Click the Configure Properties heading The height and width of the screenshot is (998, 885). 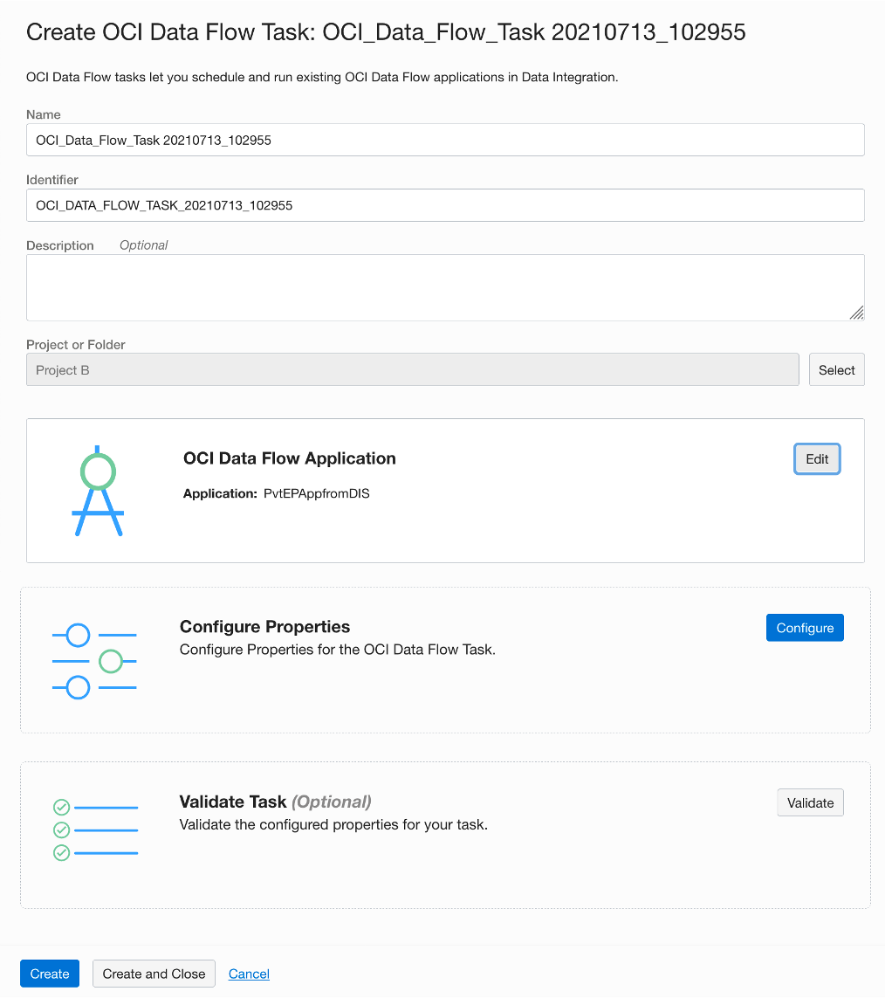pos(265,627)
